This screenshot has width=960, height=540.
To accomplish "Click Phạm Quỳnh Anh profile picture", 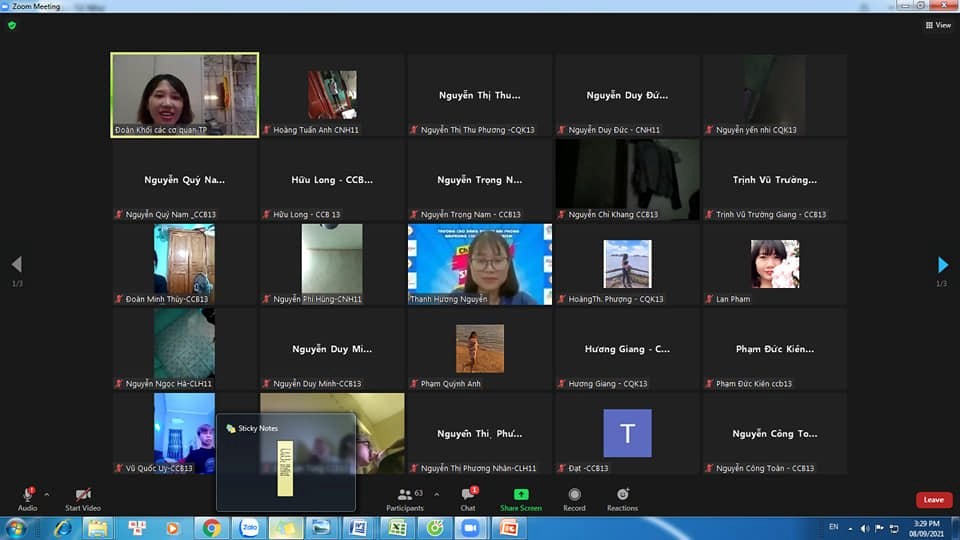I will [x=479, y=348].
